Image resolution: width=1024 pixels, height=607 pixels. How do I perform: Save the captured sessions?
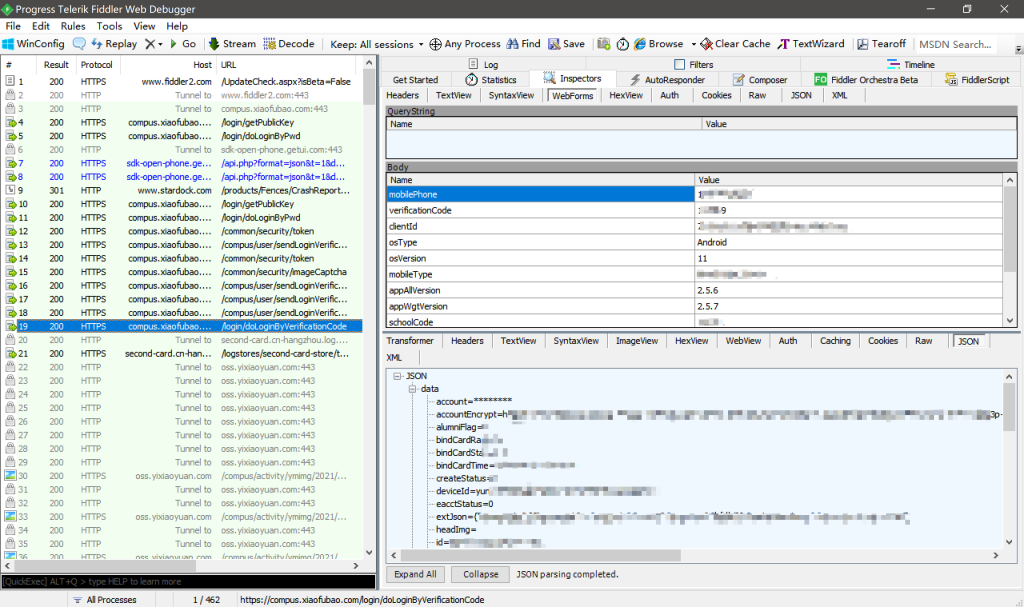[x=566, y=44]
